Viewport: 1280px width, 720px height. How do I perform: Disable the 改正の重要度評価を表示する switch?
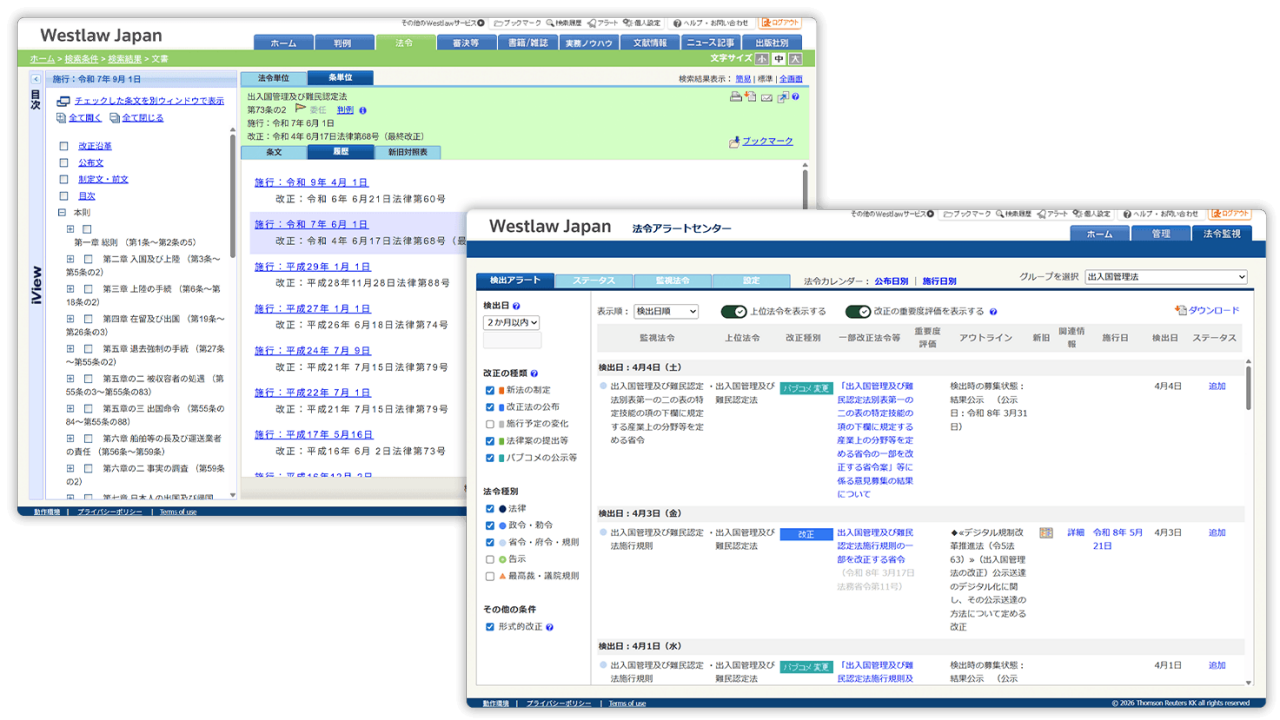858,310
